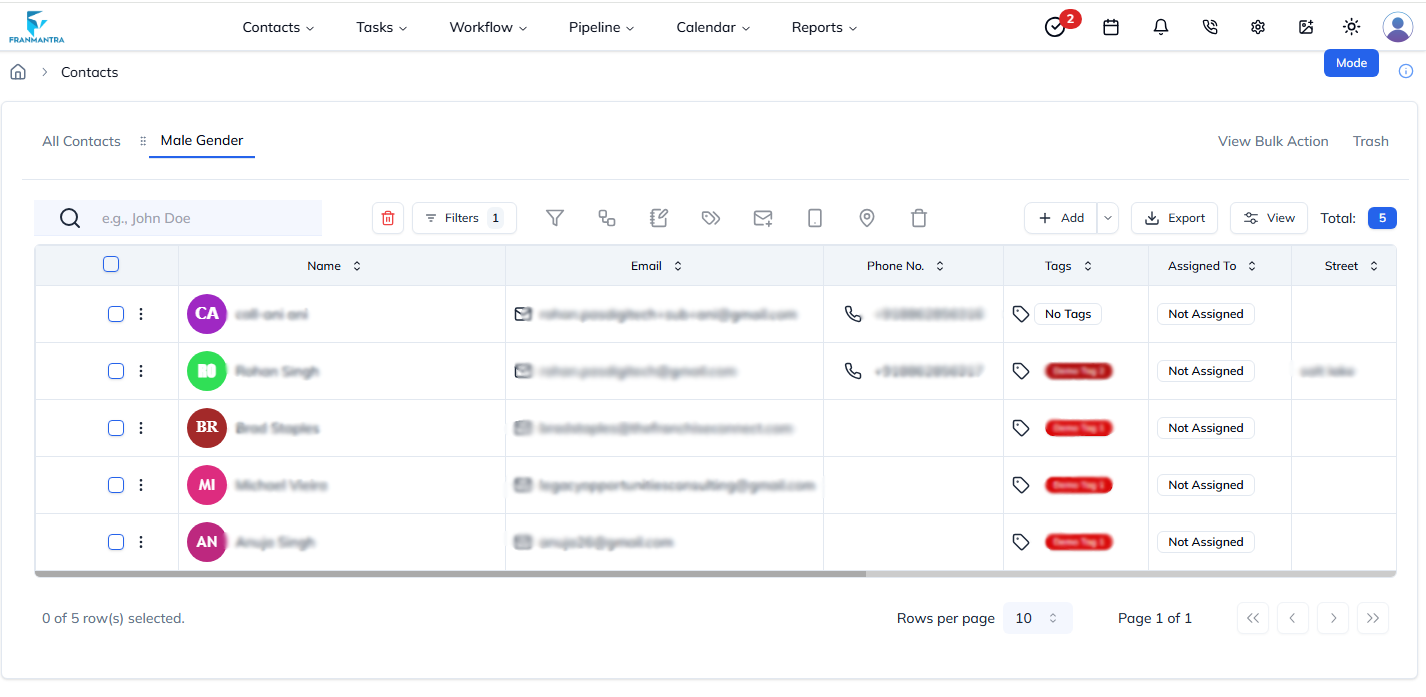Viewport: 1426px width, 697px height.
Task: Open the phone call icon in header
Action: pos(1209,27)
